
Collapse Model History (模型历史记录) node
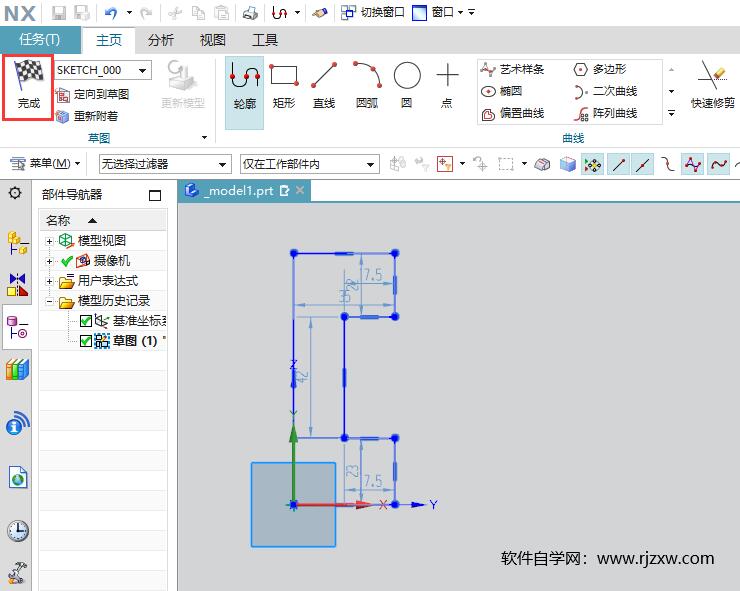tap(49, 301)
